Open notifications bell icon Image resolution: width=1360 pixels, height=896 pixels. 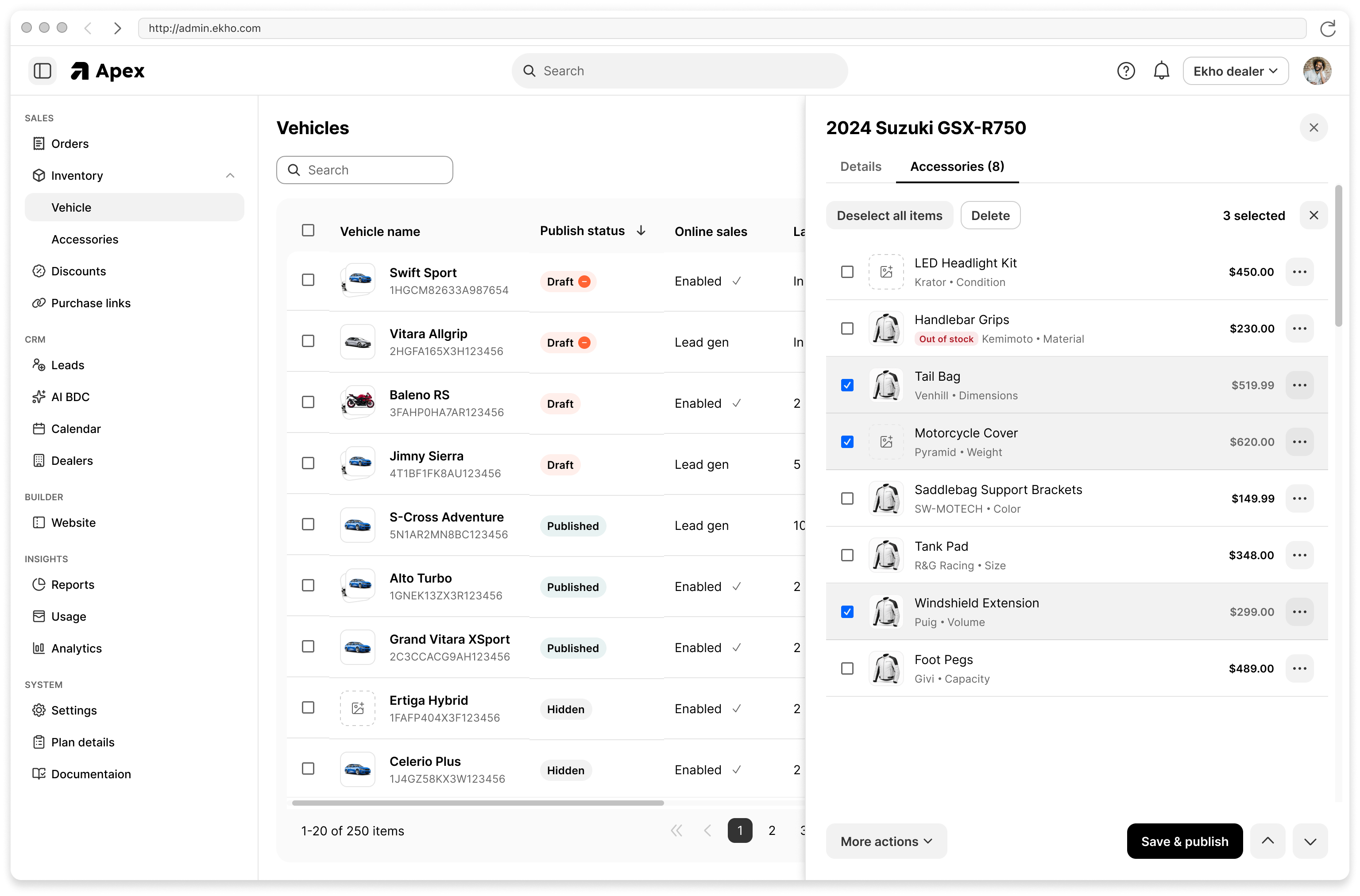pyautogui.click(x=1161, y=71)
